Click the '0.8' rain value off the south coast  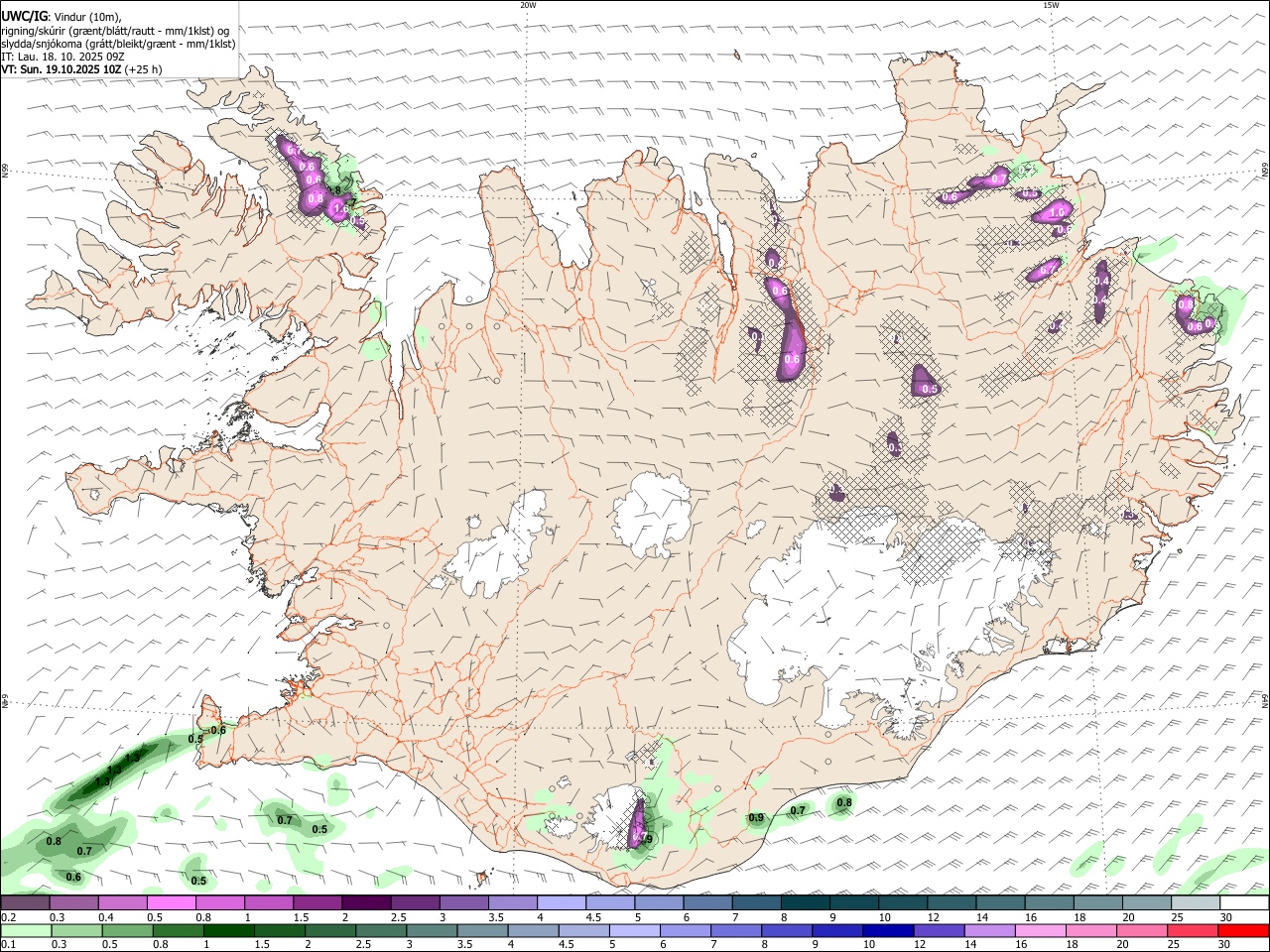[x=844, y=802]
